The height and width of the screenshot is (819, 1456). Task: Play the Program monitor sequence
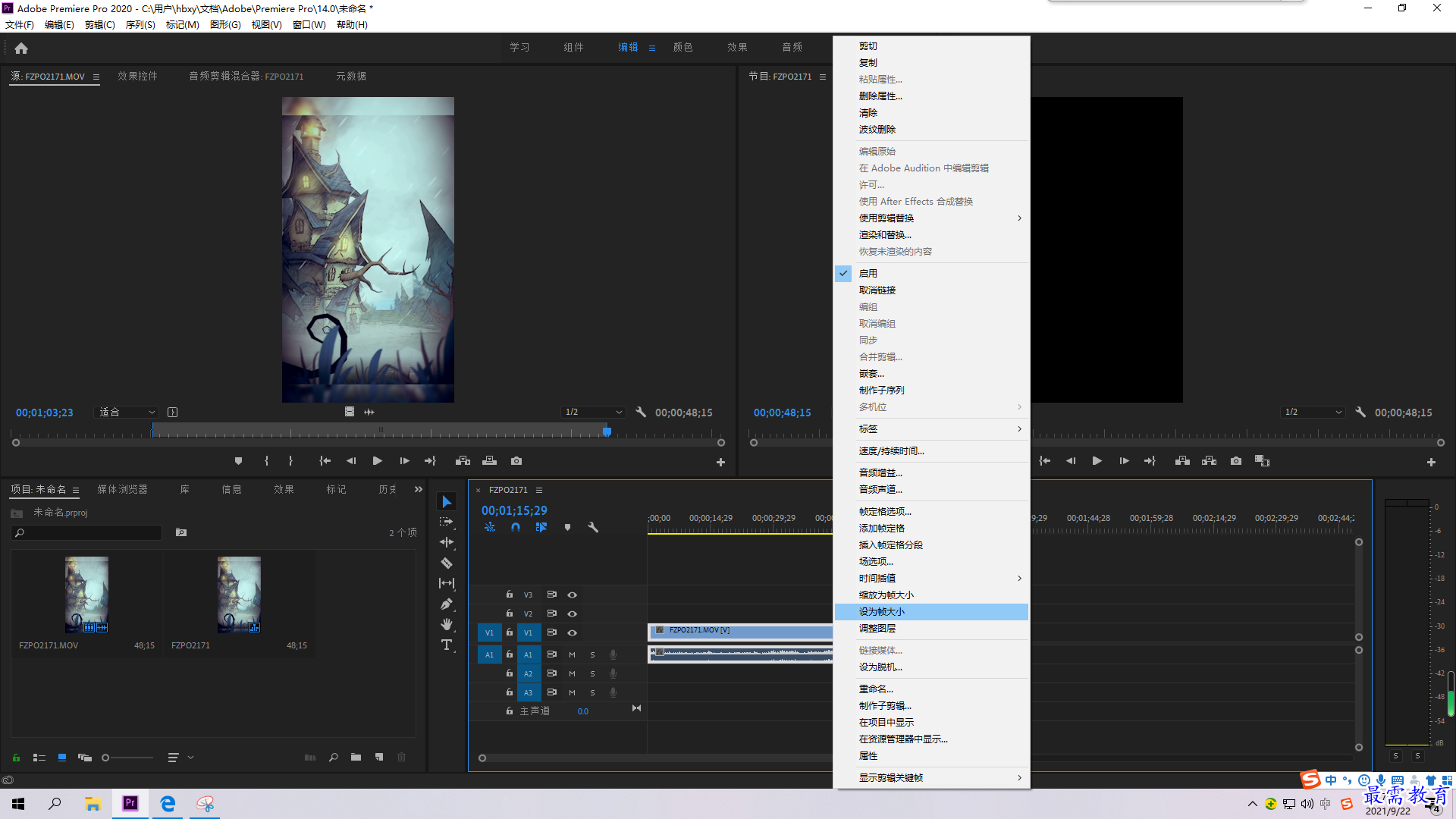point(1097,461)
